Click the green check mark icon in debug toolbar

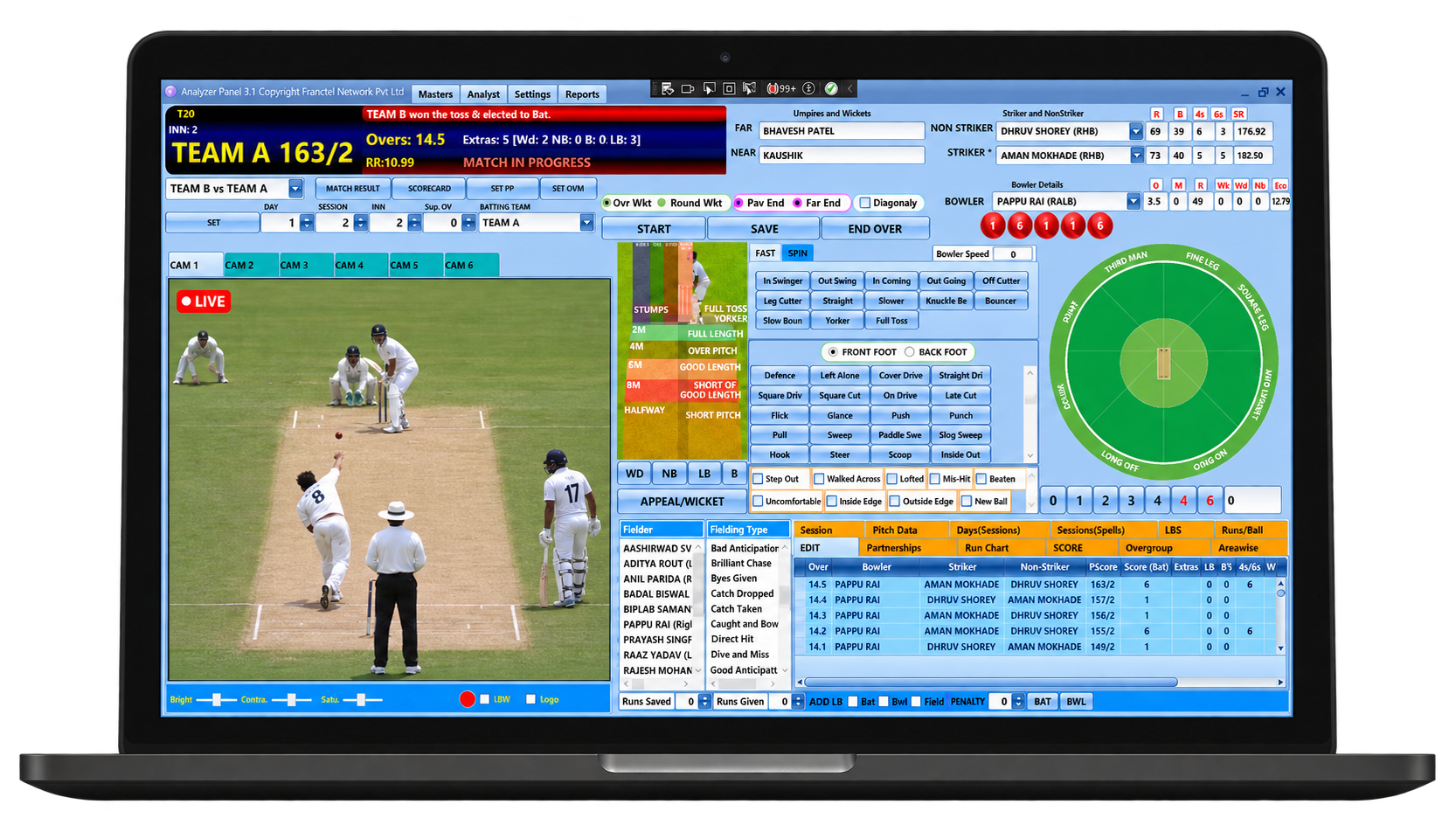pyautogui.click(x=831, y=88)
